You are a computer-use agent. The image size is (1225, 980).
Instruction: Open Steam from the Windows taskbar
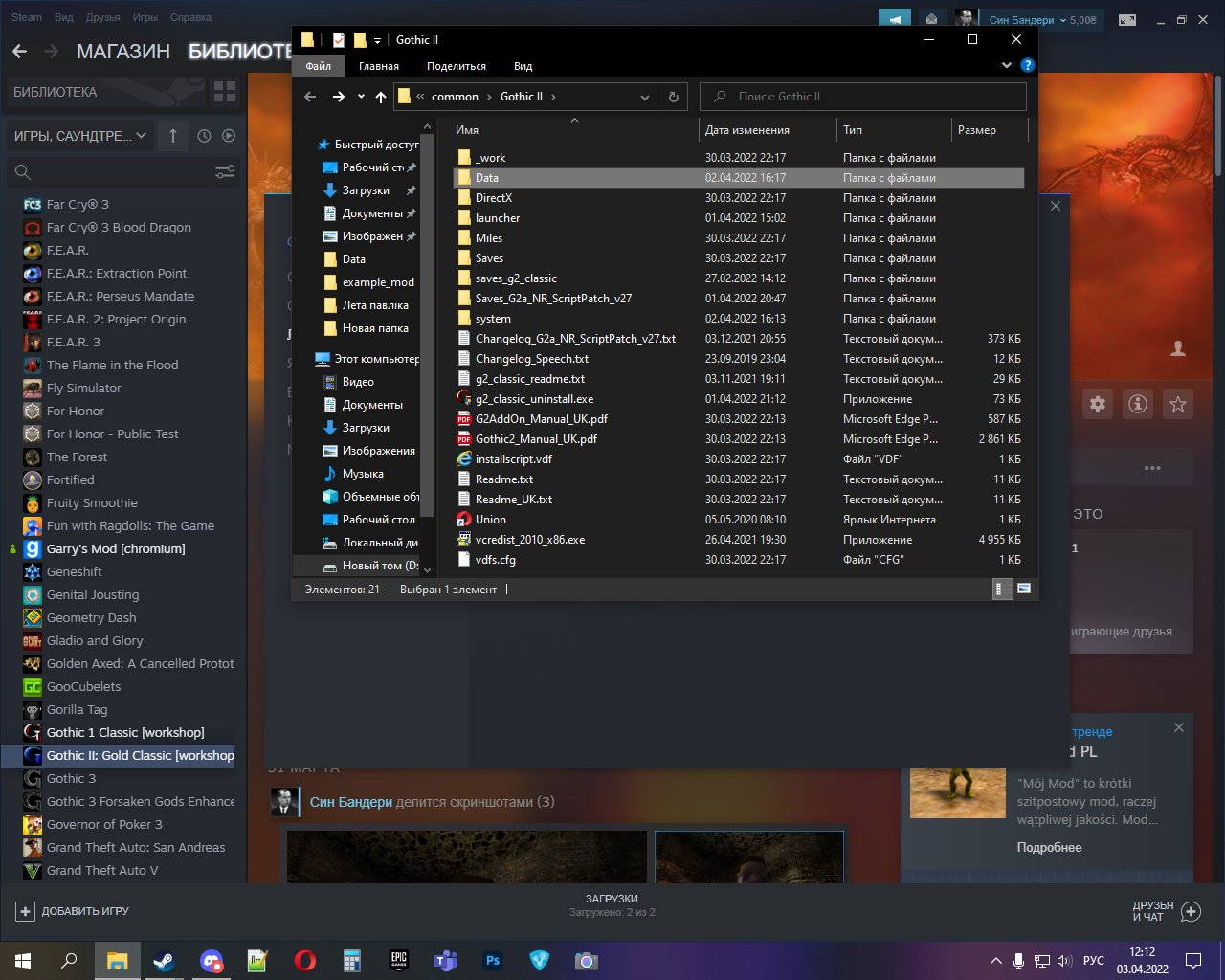[x=164, y=961]
